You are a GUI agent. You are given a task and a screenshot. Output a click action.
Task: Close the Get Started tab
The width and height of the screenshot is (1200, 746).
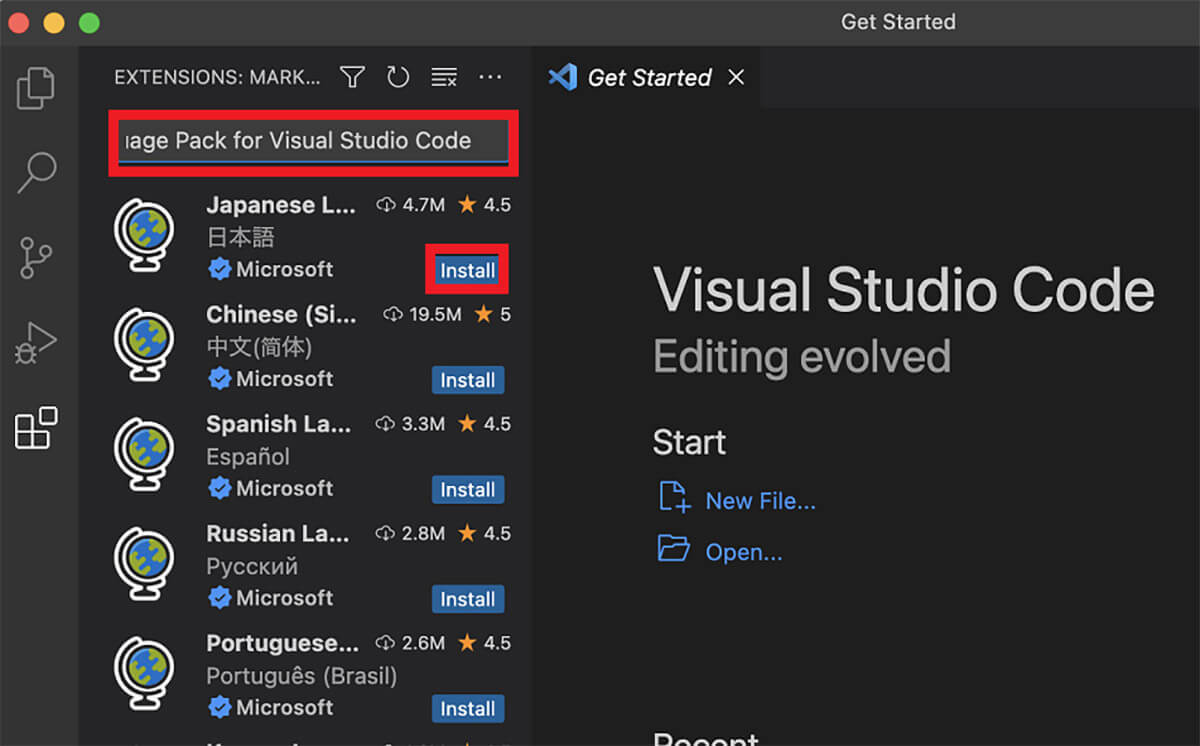tap(736, 77)
